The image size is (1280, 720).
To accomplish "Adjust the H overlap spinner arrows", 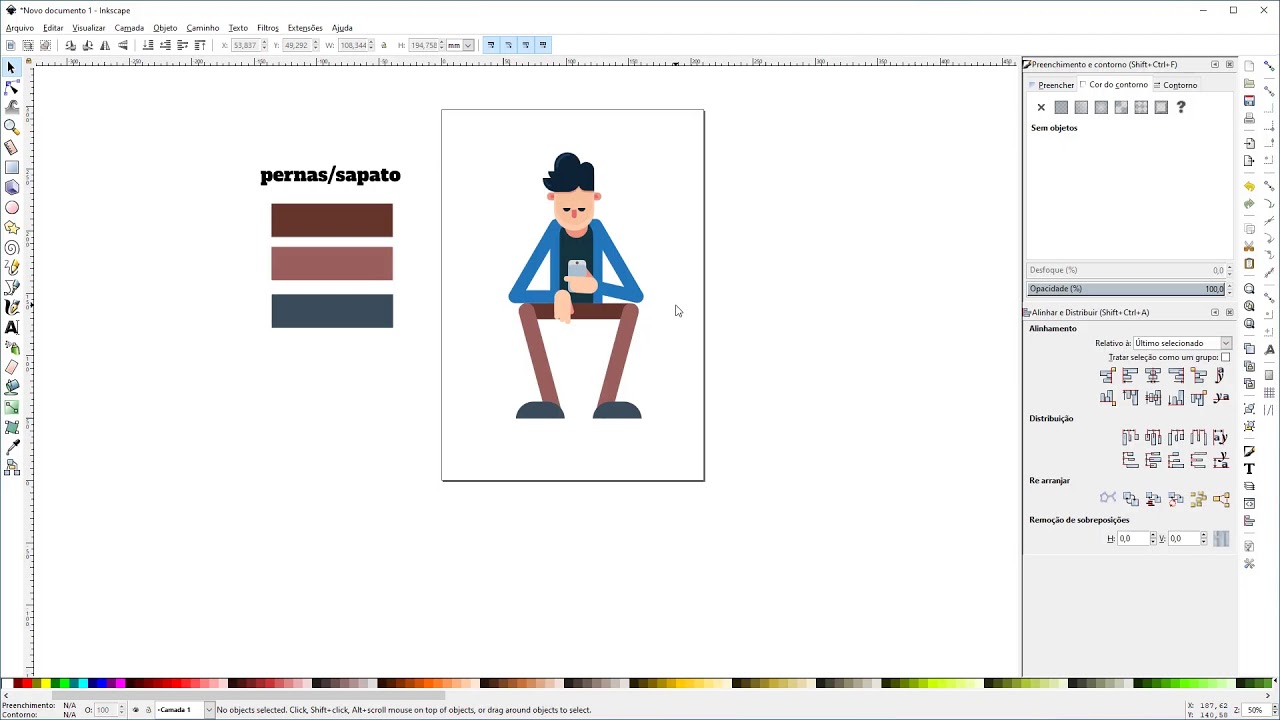I will (x=1153, y=539).
